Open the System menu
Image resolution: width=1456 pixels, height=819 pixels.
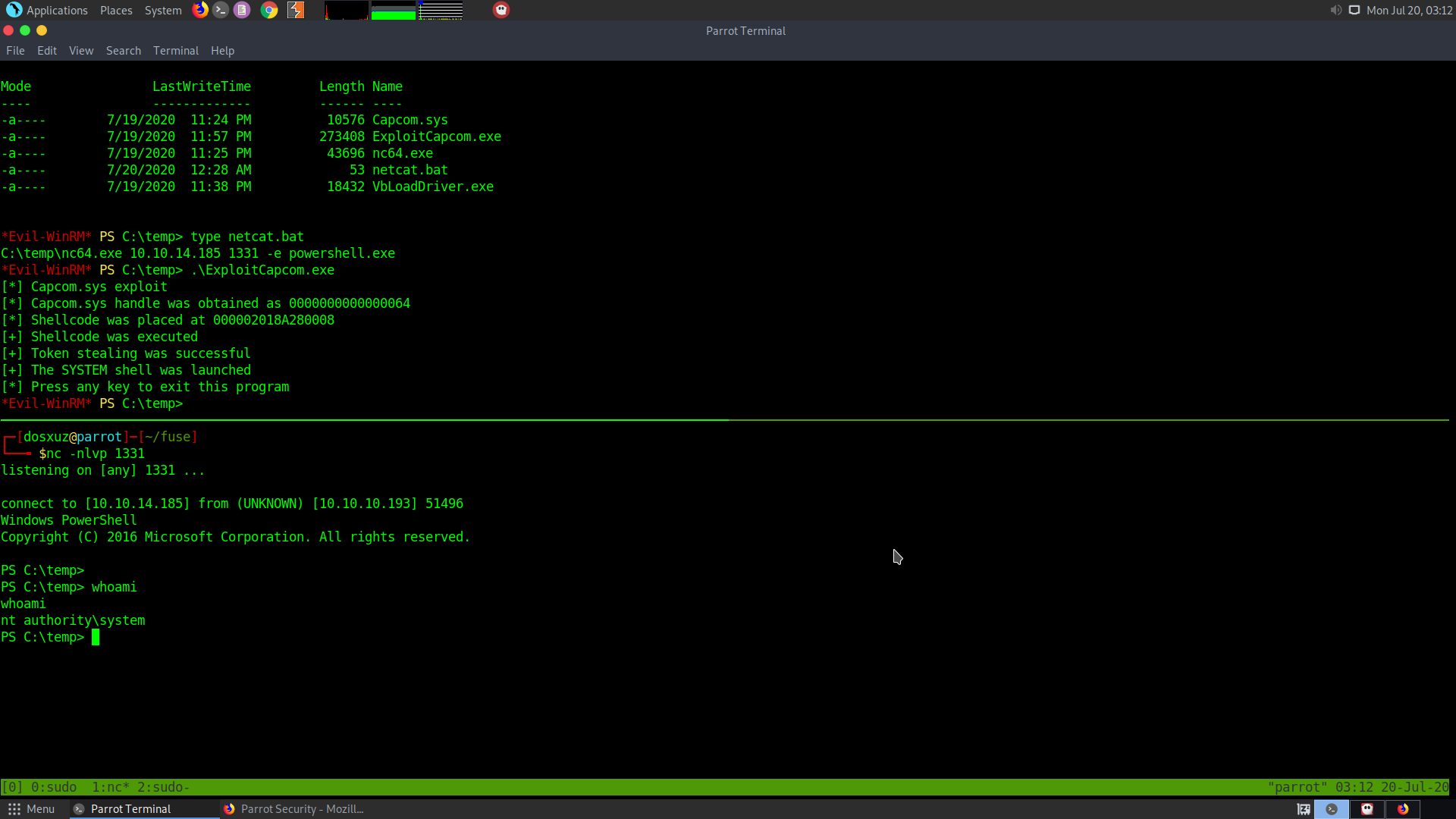point(163,10)
